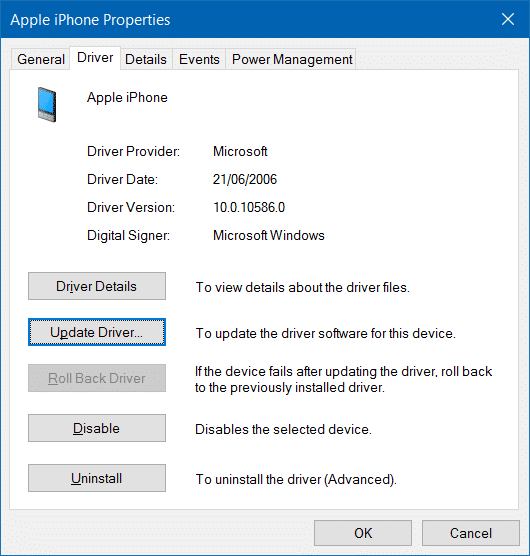Click the "Digital Signer:" label
The height and width of the screenshot is (556, 530).
128,236
